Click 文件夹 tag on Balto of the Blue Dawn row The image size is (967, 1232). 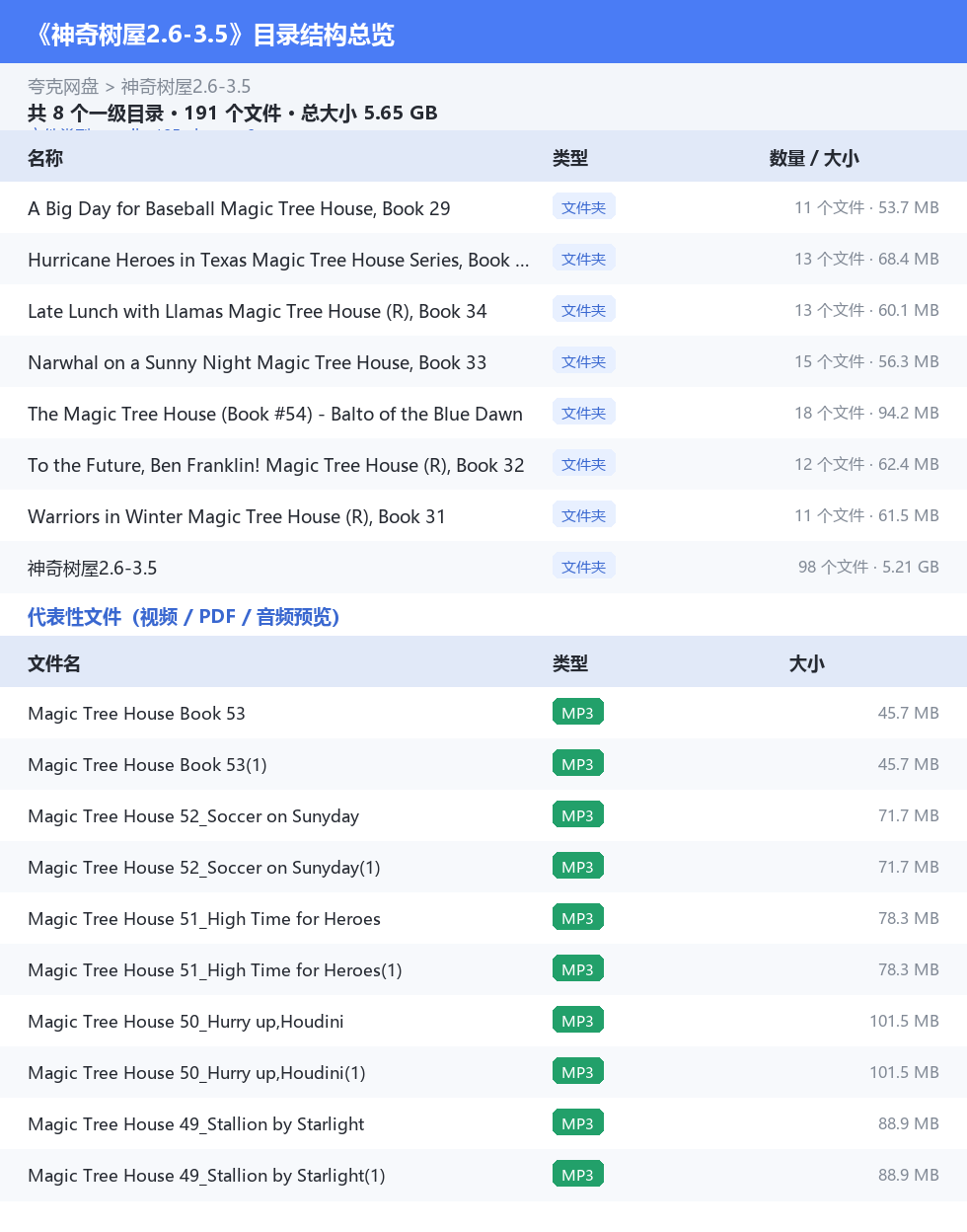click(584, 413)
